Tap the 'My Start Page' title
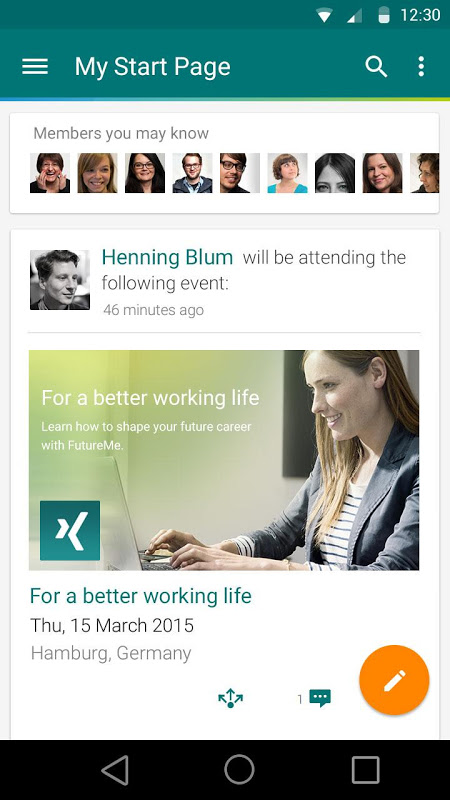 (x=153, y=67)
